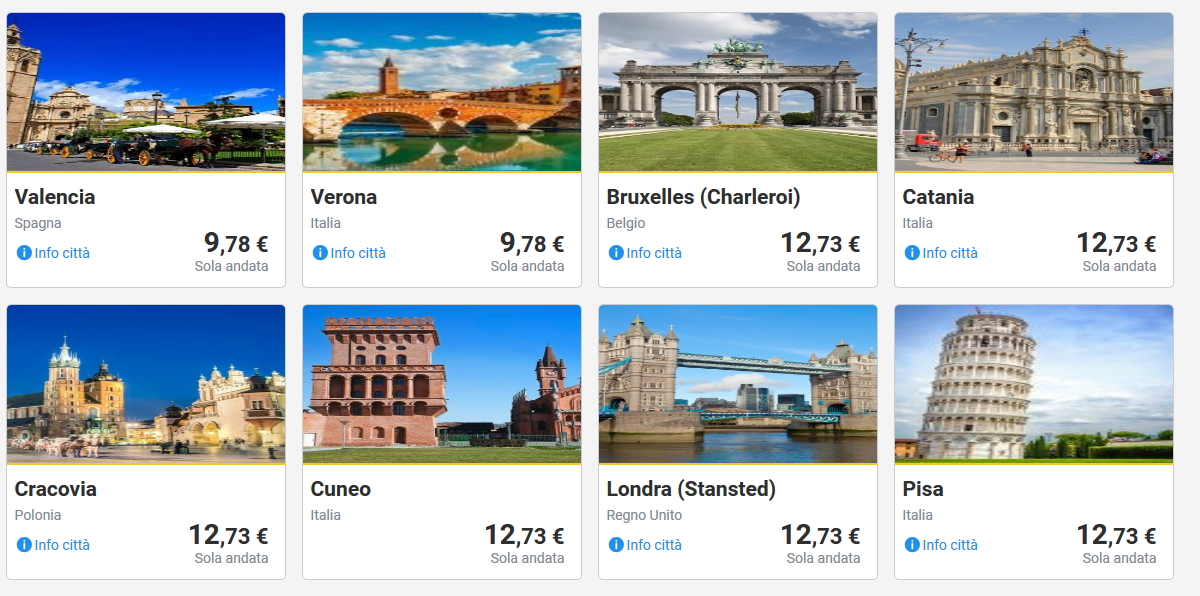The image size is (1200, 596).
Task: Click the info icon for Londra (Stansted)
Action: tap(616, 545)
